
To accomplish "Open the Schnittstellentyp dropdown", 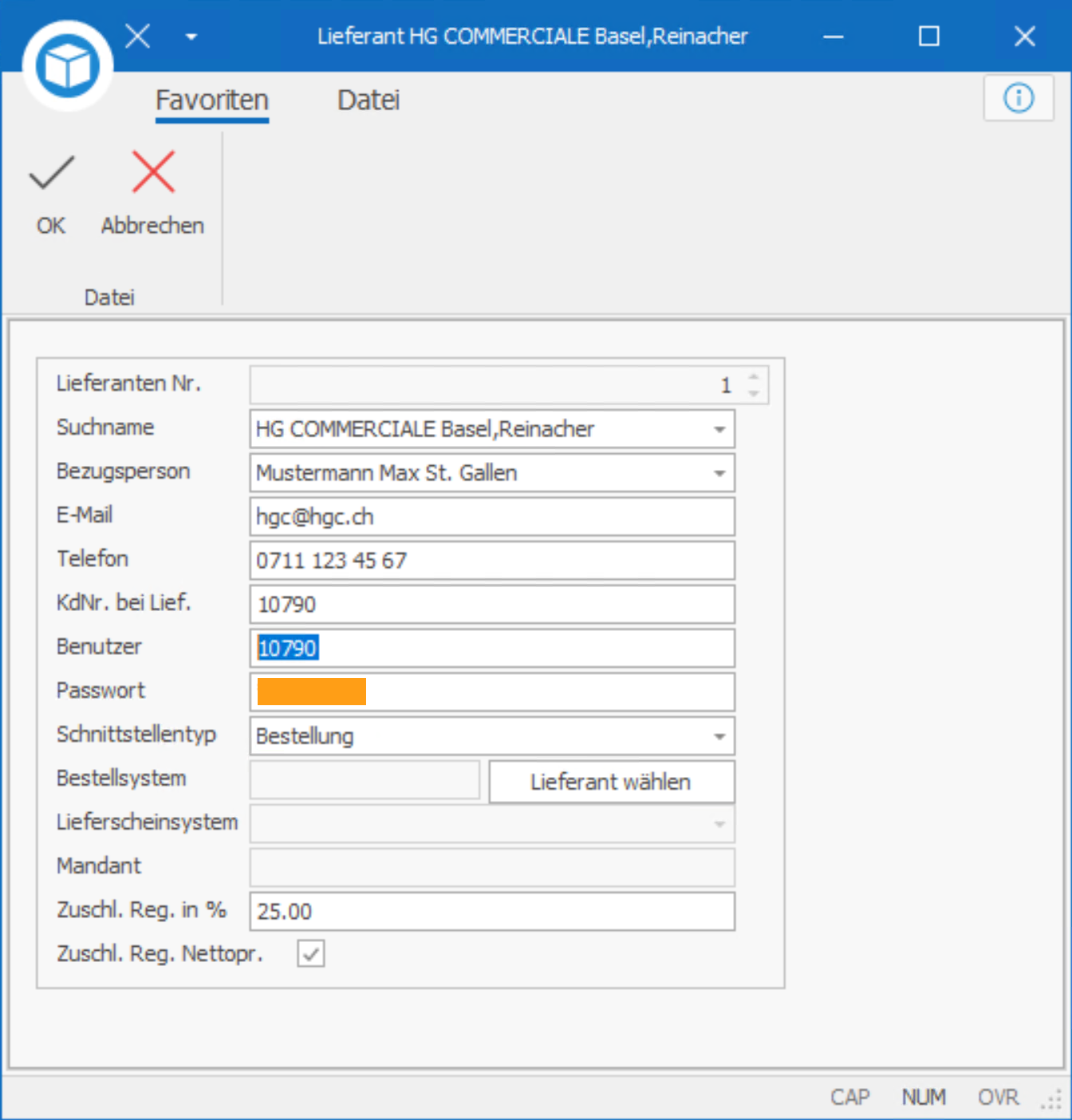I will (719, 736).
